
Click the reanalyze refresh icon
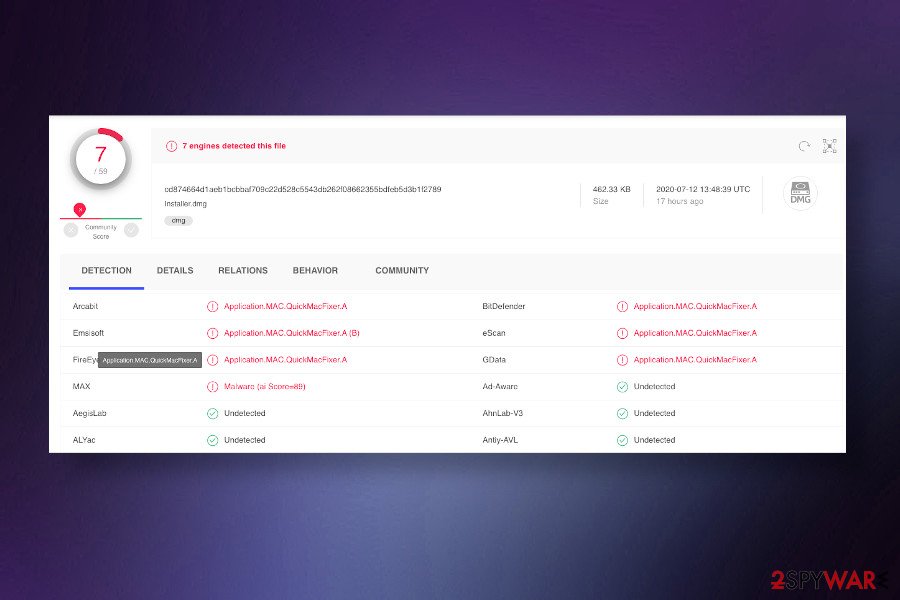click(x=804, y=146)
